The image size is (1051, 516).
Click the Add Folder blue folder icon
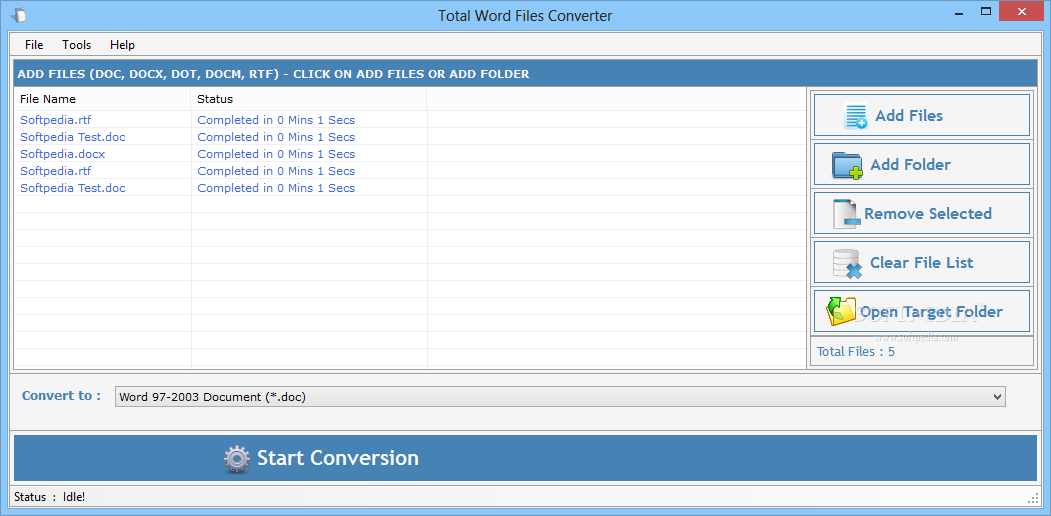(848, 166)
